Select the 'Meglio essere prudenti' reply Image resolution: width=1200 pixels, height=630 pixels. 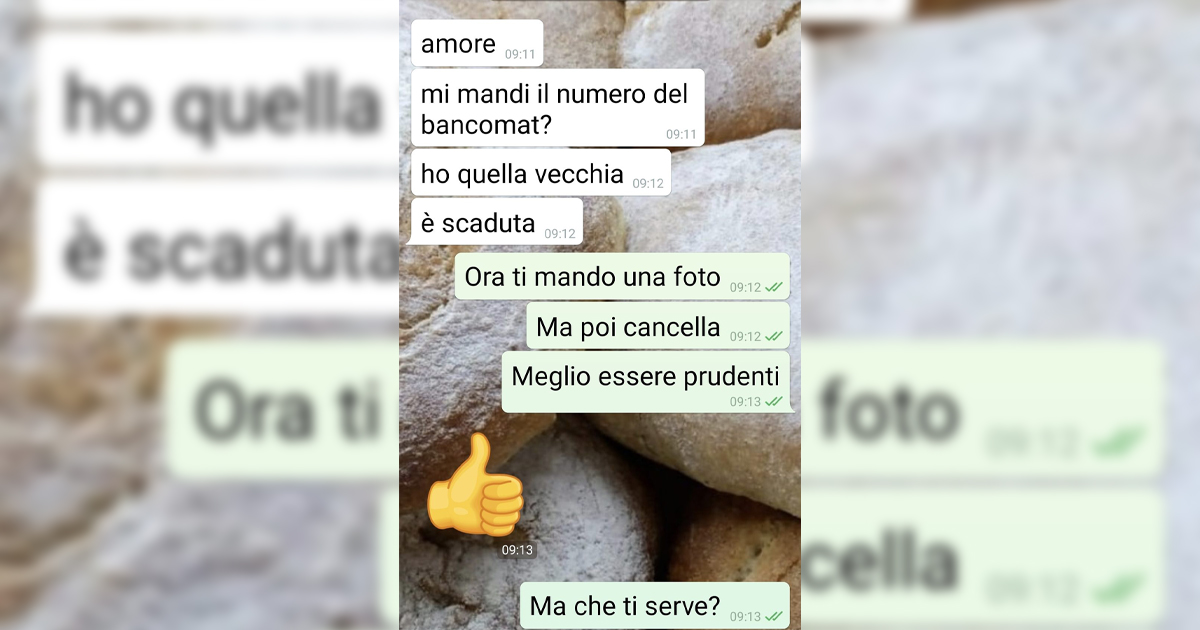(x=645, y=382)
